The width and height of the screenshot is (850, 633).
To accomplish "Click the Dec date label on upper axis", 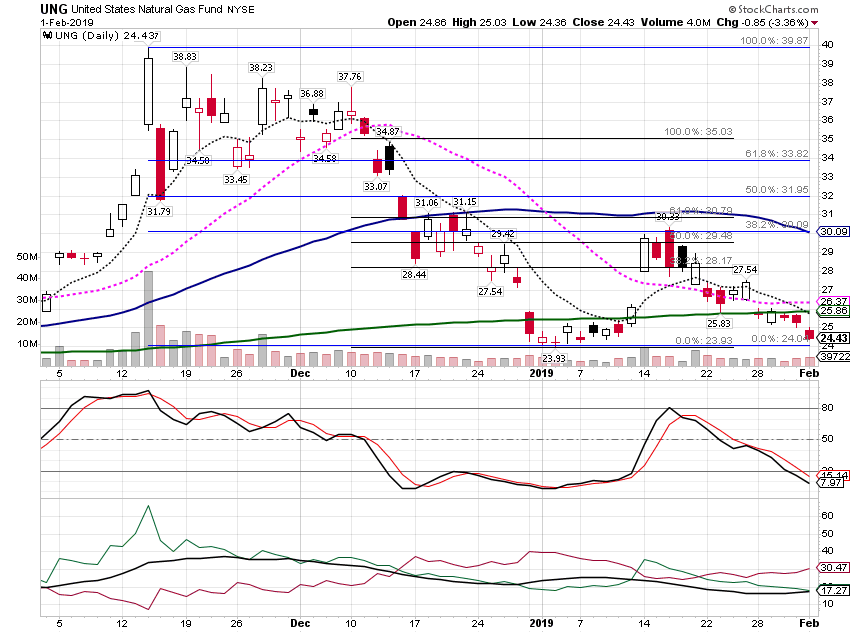I will (x=300, y=373).
